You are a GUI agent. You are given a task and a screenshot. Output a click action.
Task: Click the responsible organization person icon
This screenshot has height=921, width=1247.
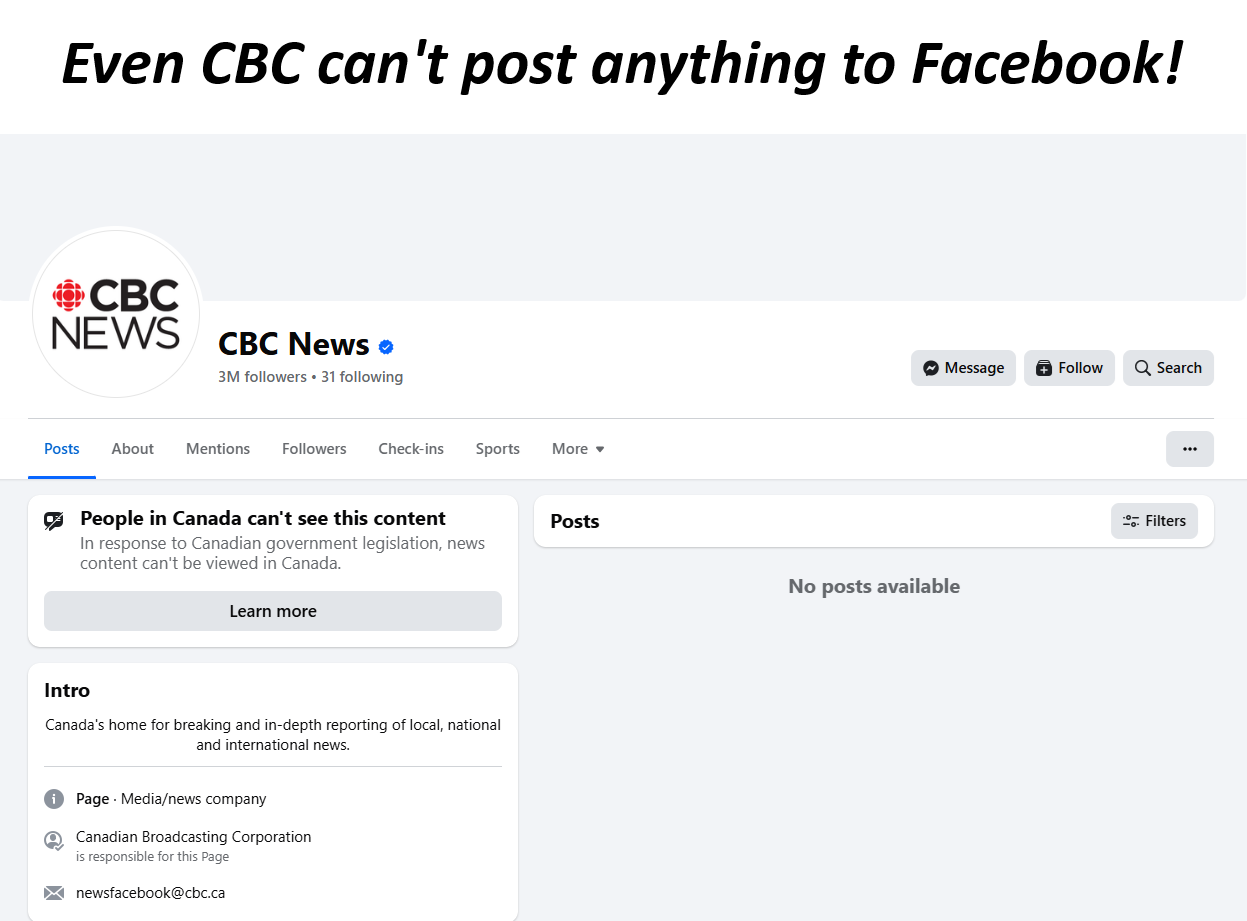click(54, 841)
